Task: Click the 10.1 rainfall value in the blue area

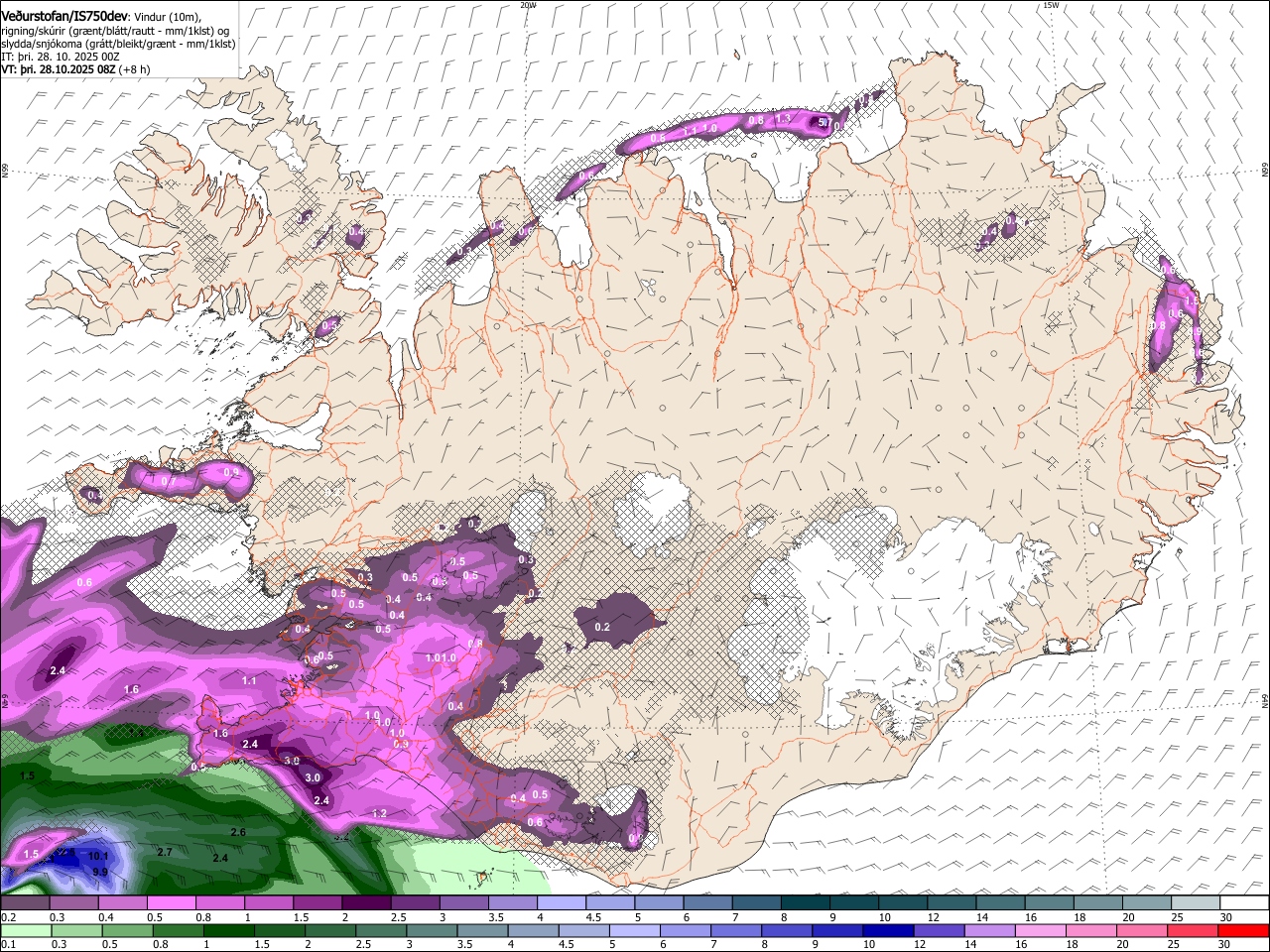Action: point(98,856)
